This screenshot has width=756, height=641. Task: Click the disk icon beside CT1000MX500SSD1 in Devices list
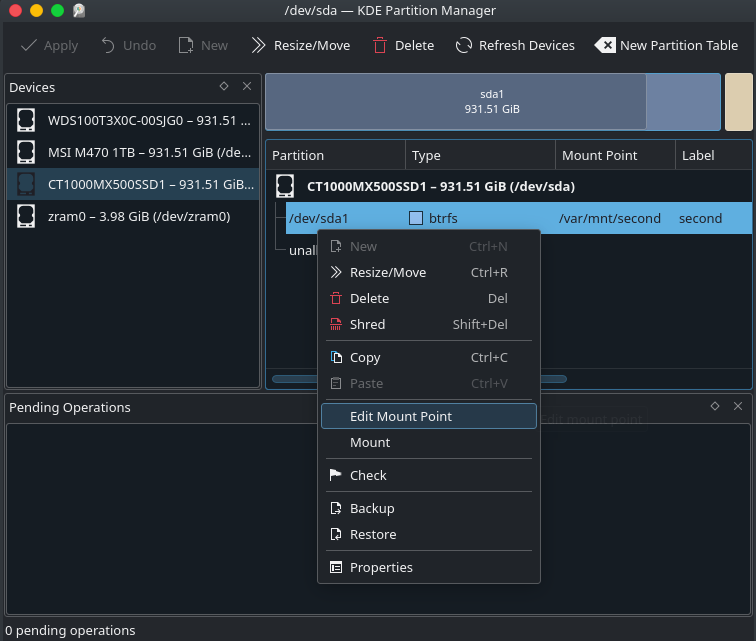pyautogui.click(x=26, y=184)
